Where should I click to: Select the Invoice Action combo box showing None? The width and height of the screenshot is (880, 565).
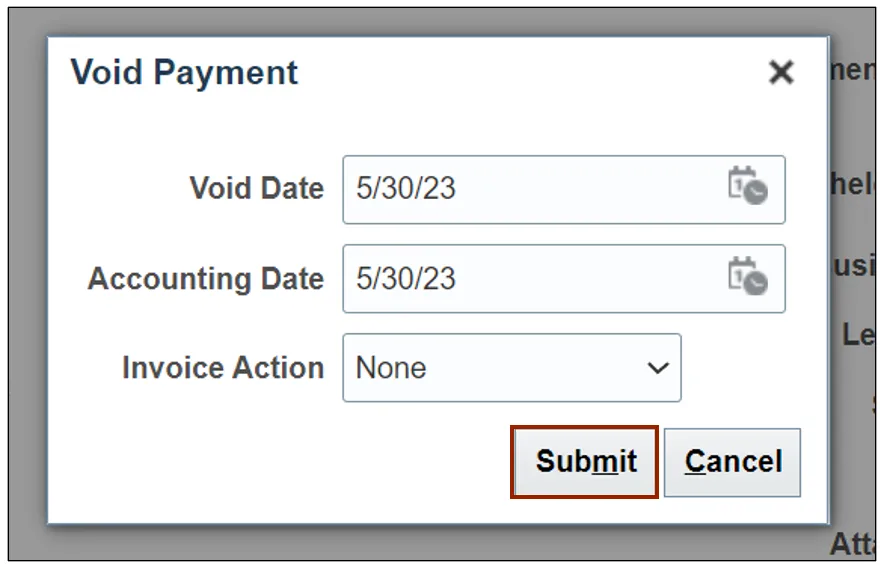point(511,368)
